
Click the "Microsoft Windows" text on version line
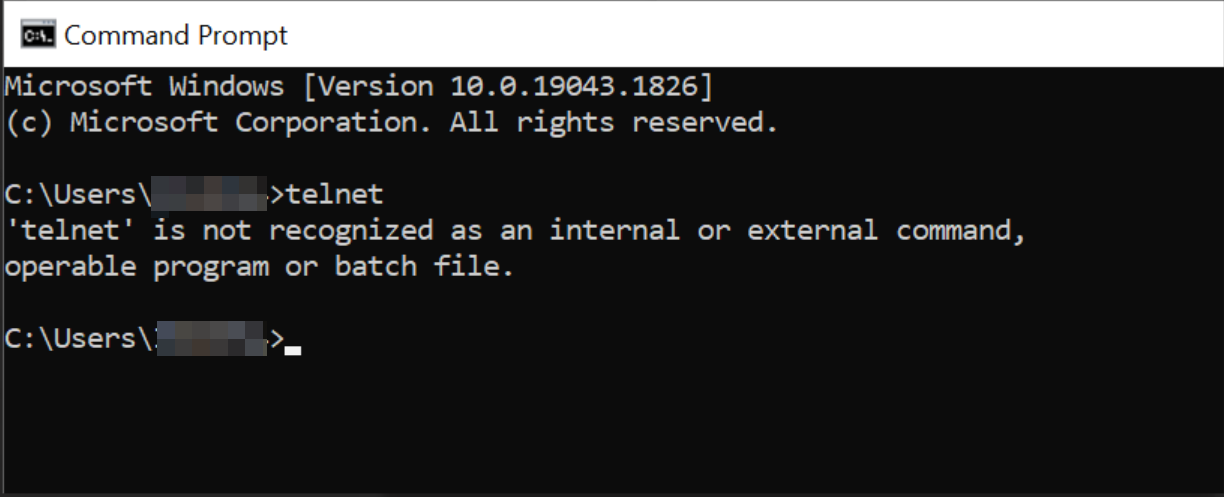point(145,87)
